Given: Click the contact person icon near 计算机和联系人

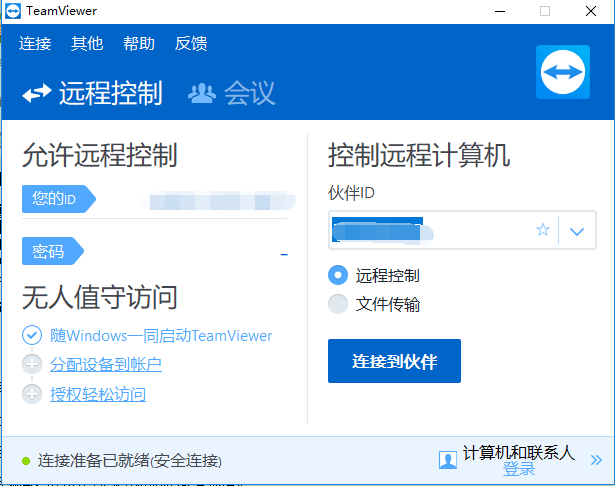Looking at the screenshot, I should click(447, 460).
